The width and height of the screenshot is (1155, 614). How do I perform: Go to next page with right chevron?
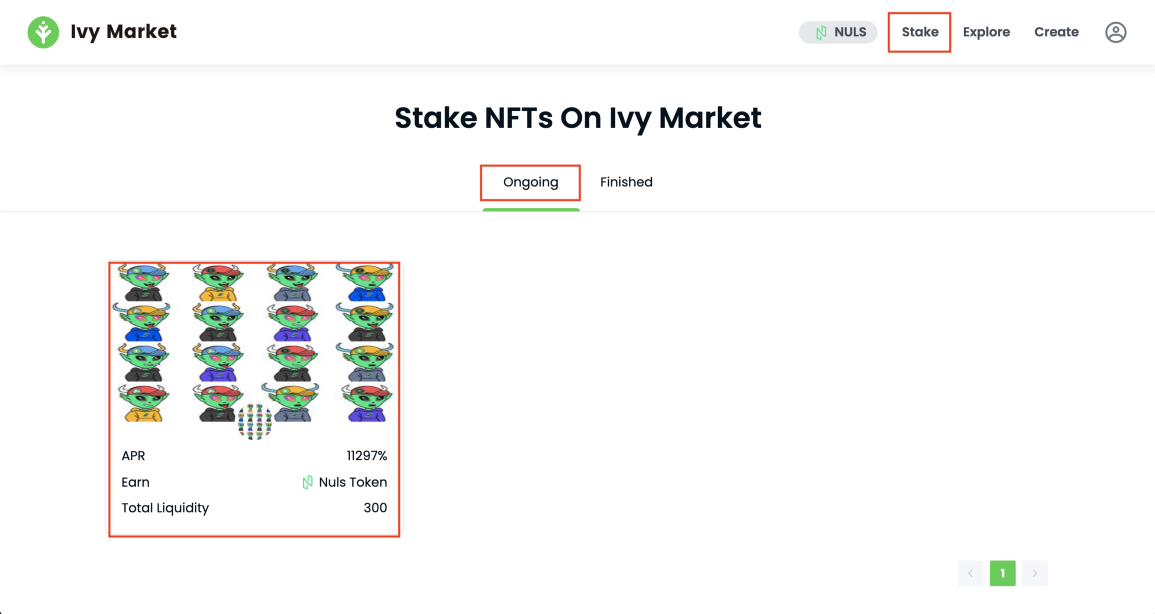(1035, 574)
